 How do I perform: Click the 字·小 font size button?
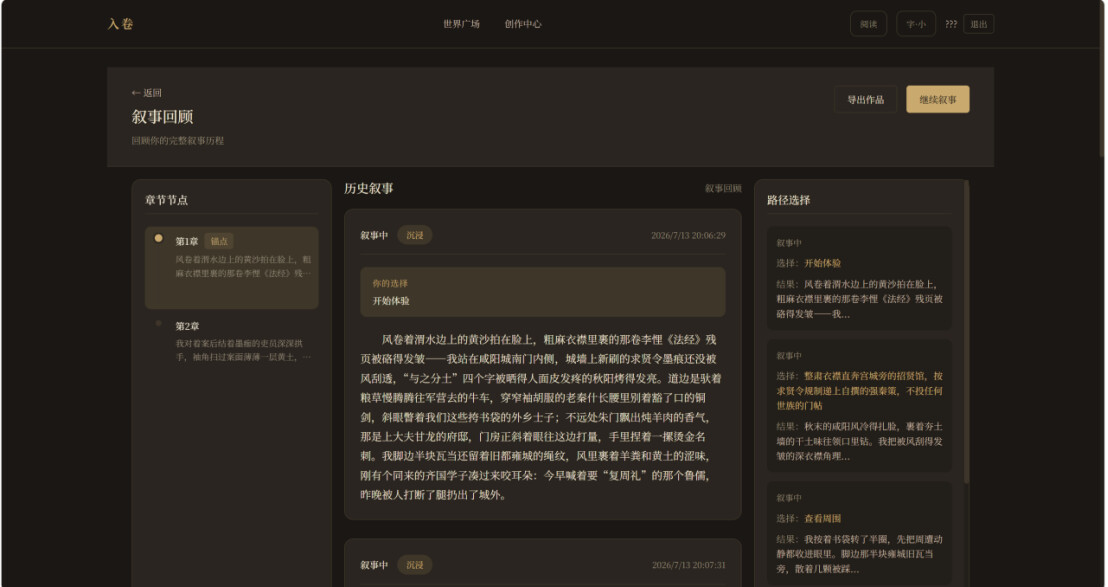[916, 24]
